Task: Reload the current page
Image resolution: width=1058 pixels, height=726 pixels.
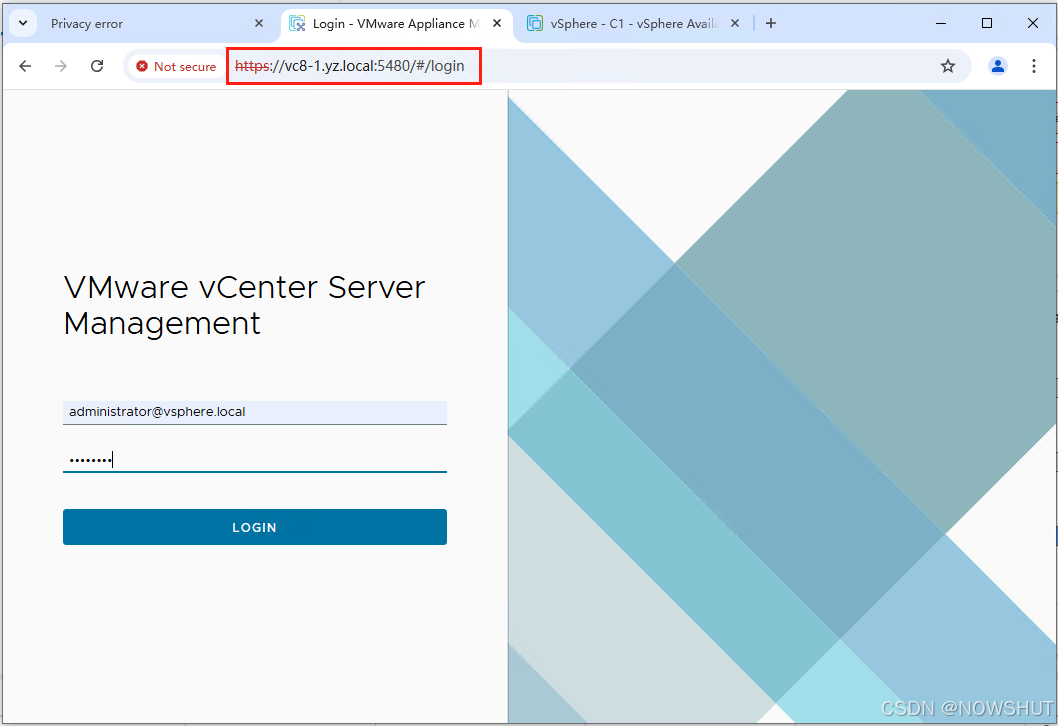Action: (x=97, y=66)
